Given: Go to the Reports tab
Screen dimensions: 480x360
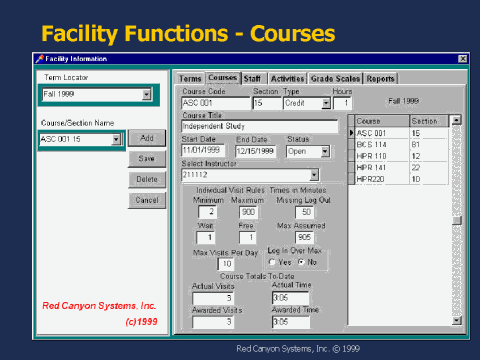Looking at the screenshot, I should point(380,79).
